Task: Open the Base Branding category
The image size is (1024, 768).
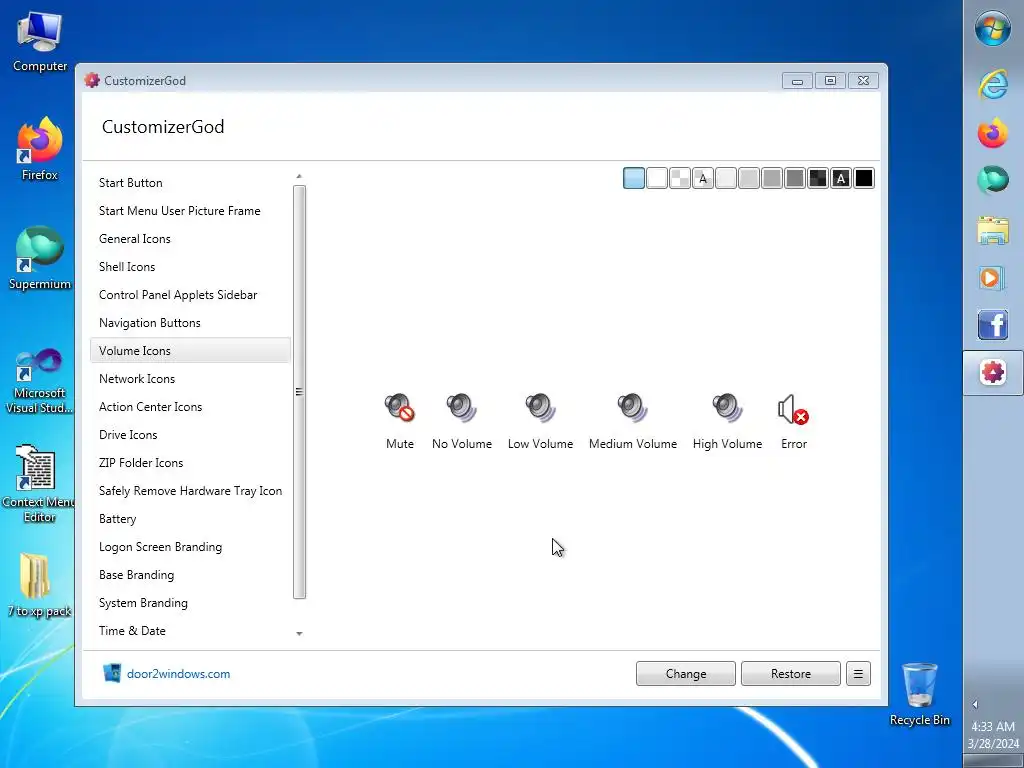Action: coord(190,575)
